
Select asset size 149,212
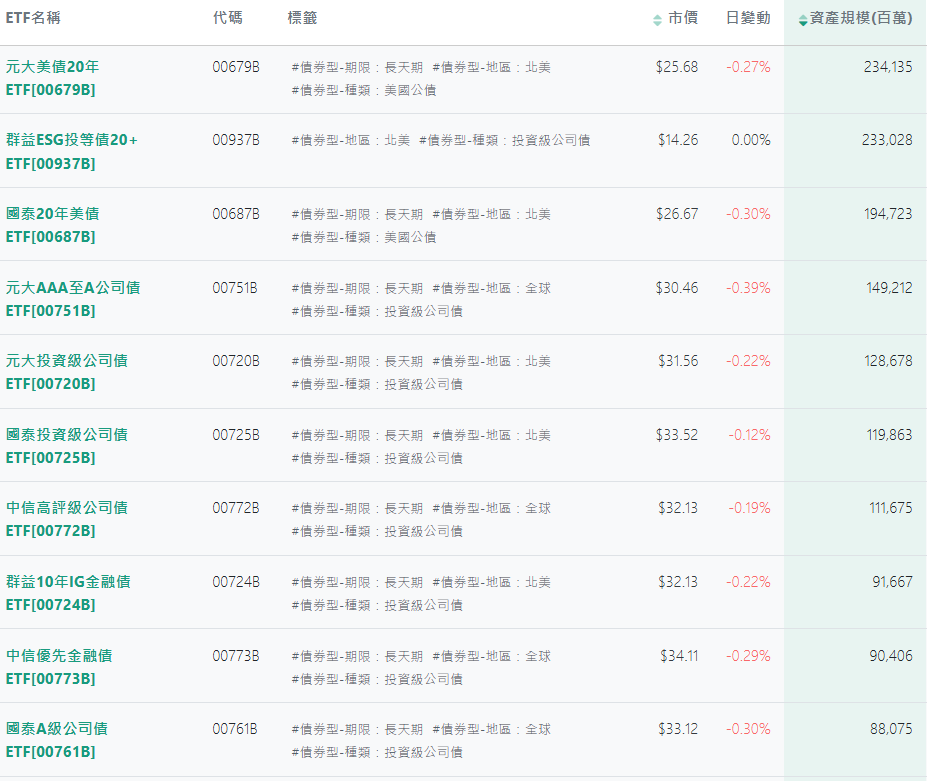click(889, 288)
